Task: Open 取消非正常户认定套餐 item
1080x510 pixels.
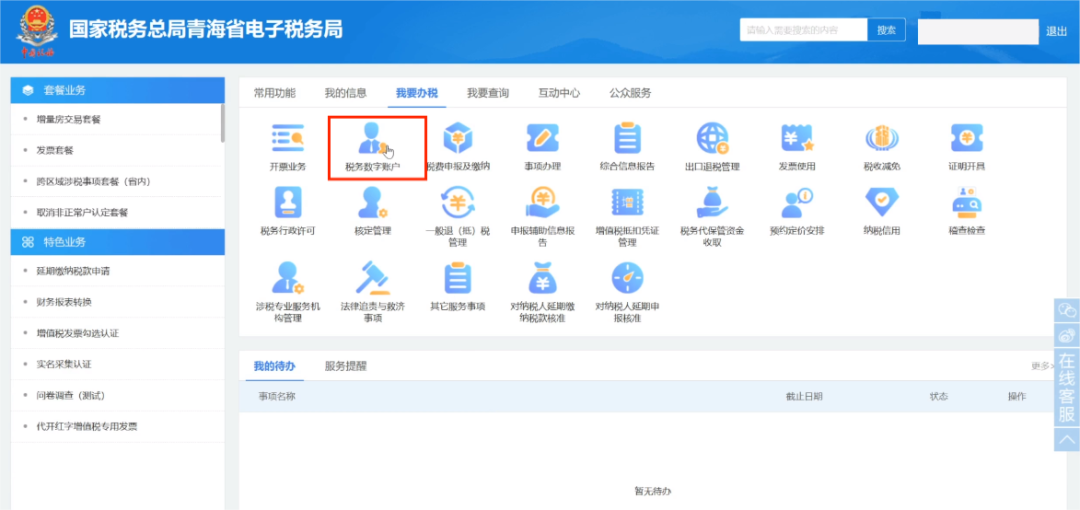Action: 83,212
